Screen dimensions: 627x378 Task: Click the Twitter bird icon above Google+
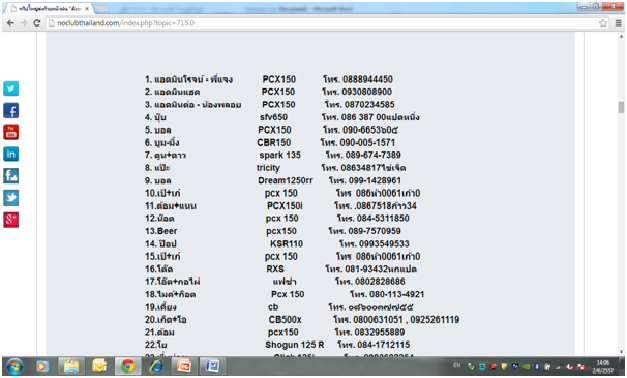click(x=11, y=198)
